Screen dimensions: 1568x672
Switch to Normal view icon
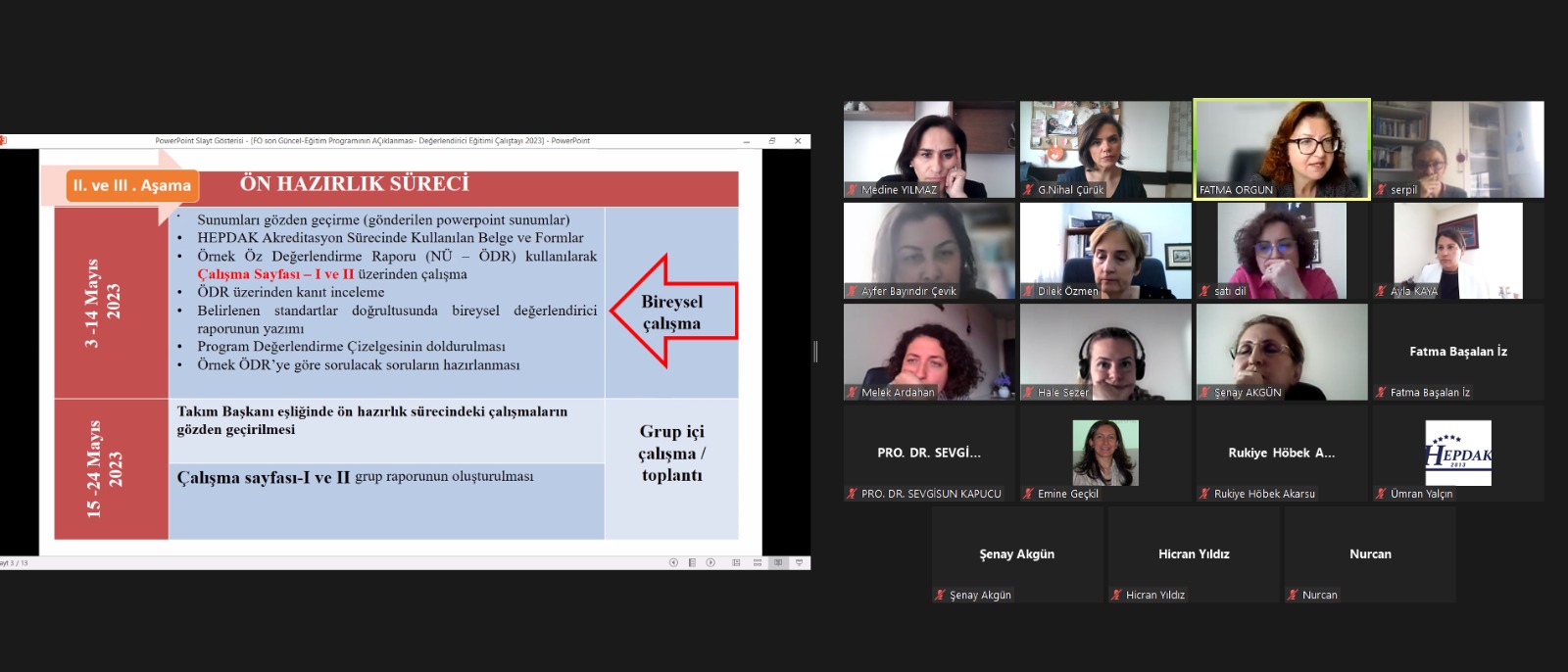[736, 562]
